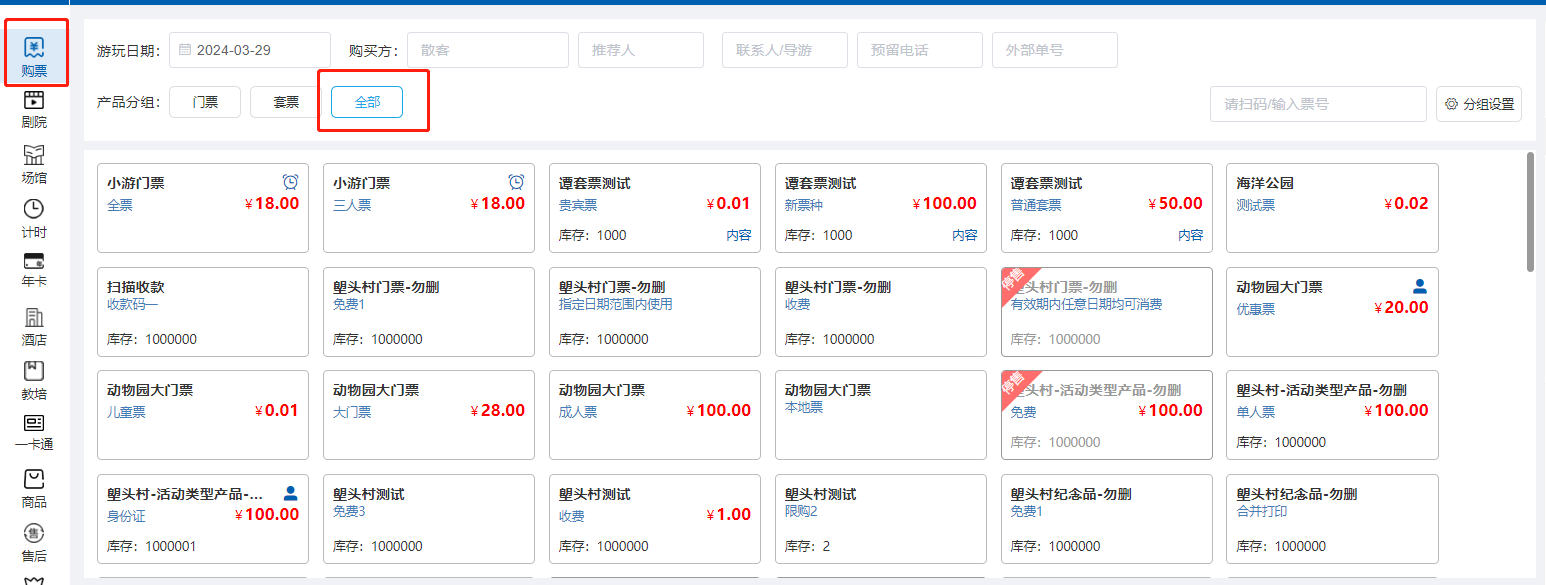1546x585 pixels.
Task: Open the 商品 goods sidebar icon
Action: [34, 488]
